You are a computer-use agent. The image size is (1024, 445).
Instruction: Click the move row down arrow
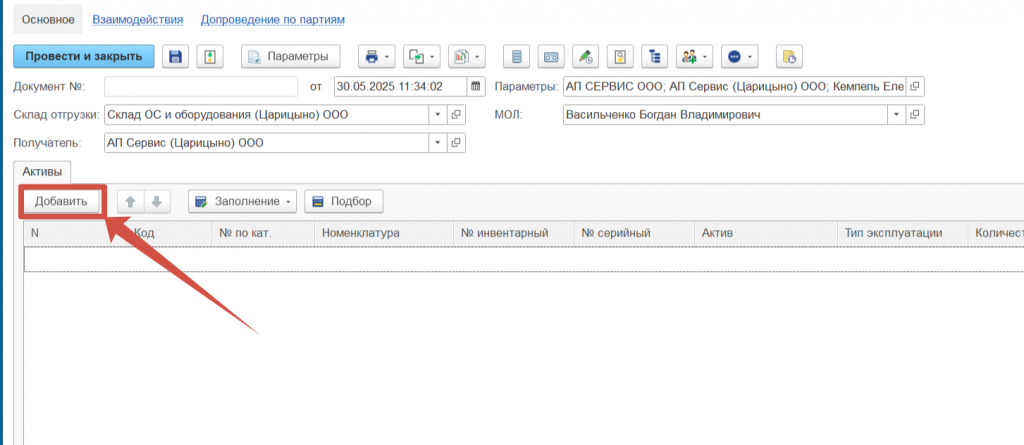[156, 202]
